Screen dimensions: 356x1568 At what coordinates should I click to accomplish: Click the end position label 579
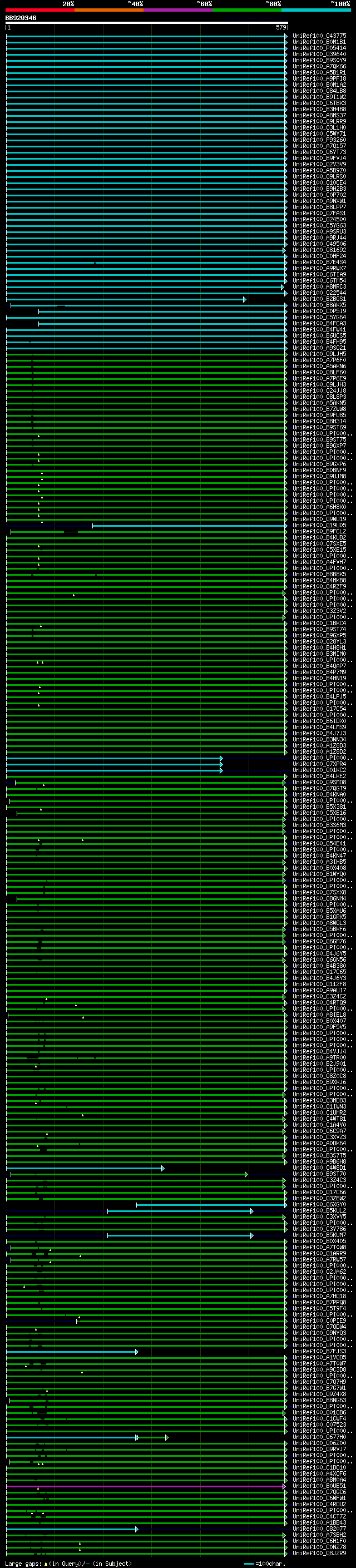point(280,27)
